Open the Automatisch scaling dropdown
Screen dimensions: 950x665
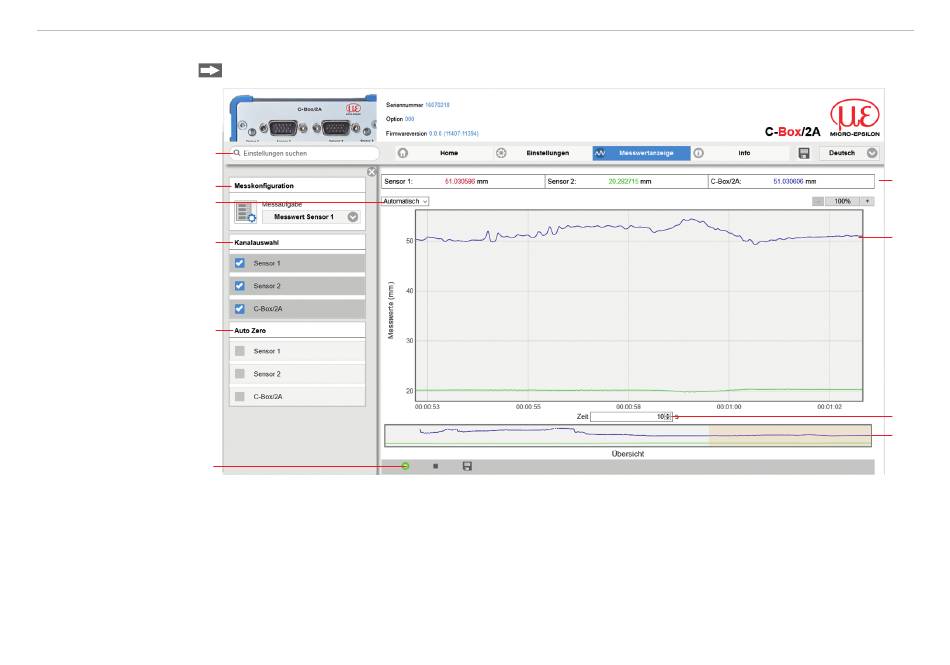point(405,201)
